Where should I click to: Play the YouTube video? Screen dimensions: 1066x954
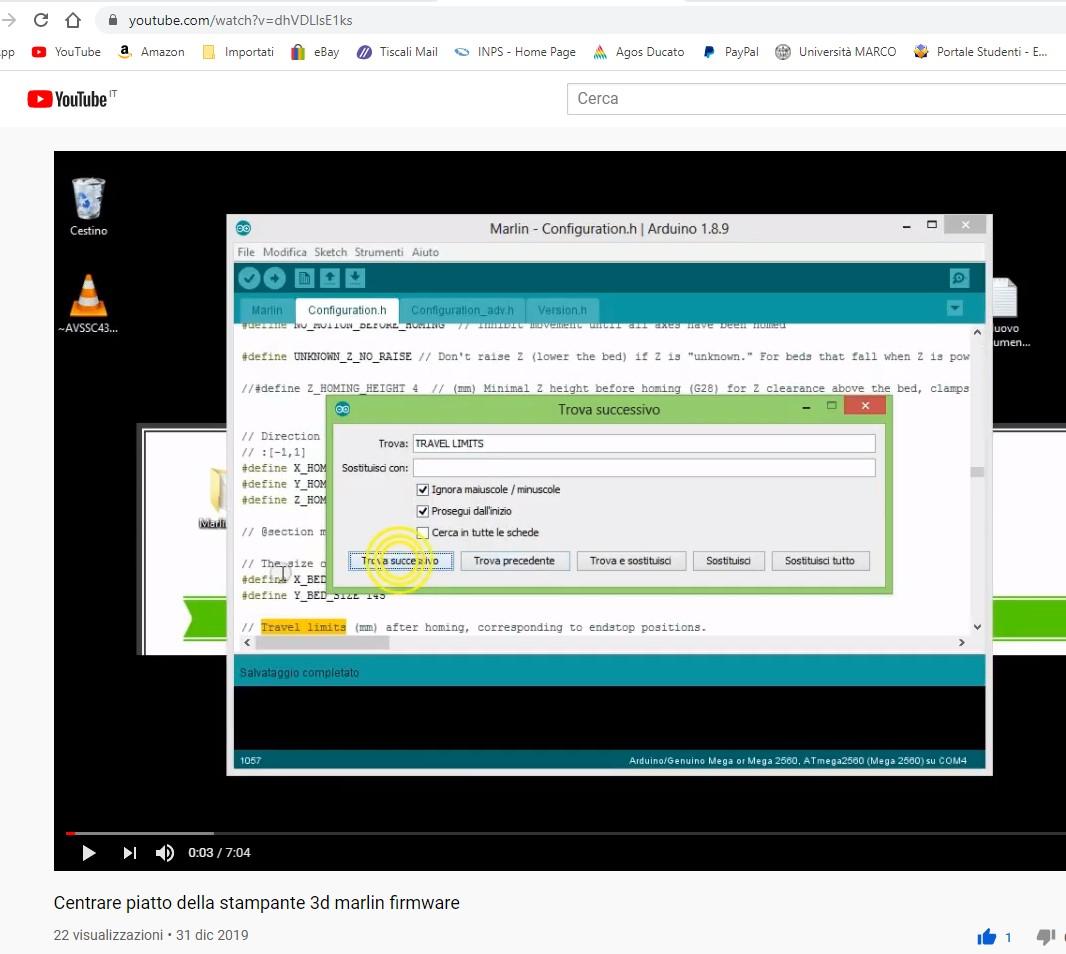tap(88, 853)
